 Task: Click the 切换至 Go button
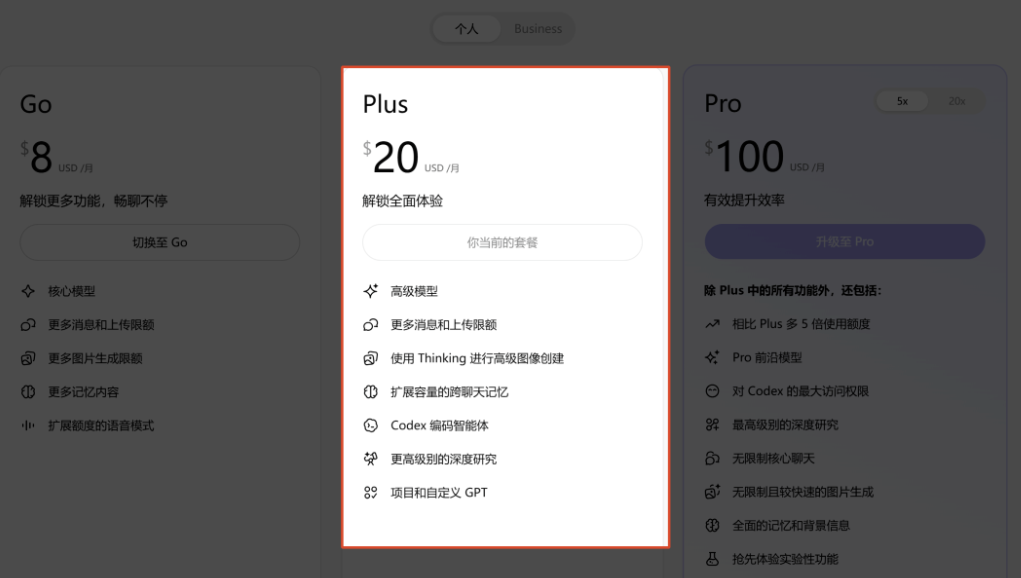click(x=160, y=242)
